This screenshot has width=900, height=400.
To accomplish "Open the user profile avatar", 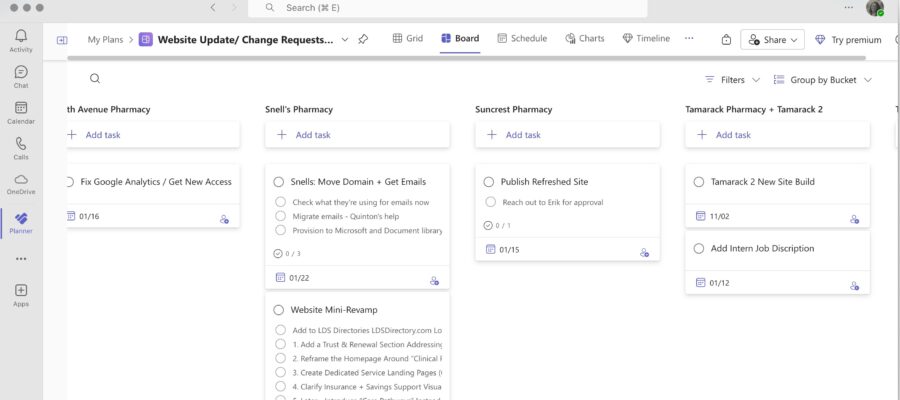I will tap(875, 7).
